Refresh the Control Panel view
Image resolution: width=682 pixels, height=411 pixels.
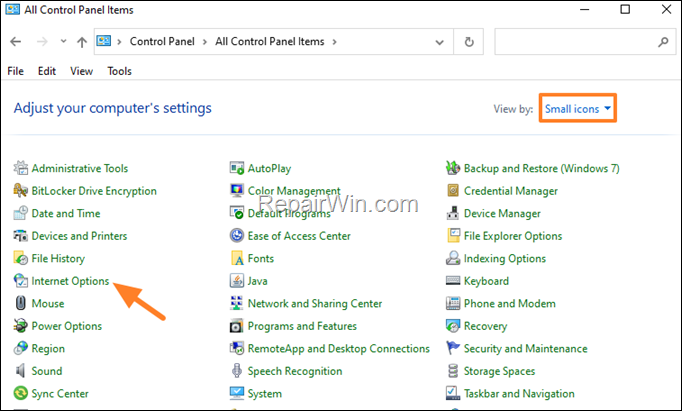pos(469,42)
